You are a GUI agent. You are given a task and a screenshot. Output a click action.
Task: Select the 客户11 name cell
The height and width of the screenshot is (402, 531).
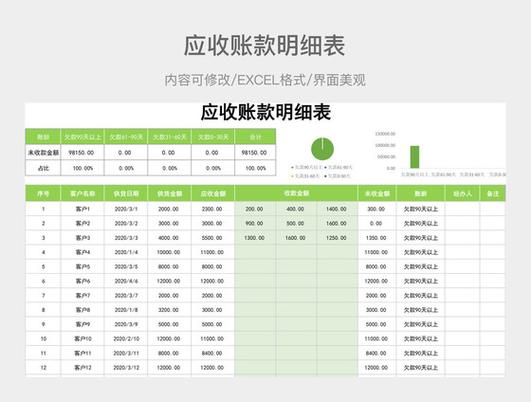(x=83, y=353)
